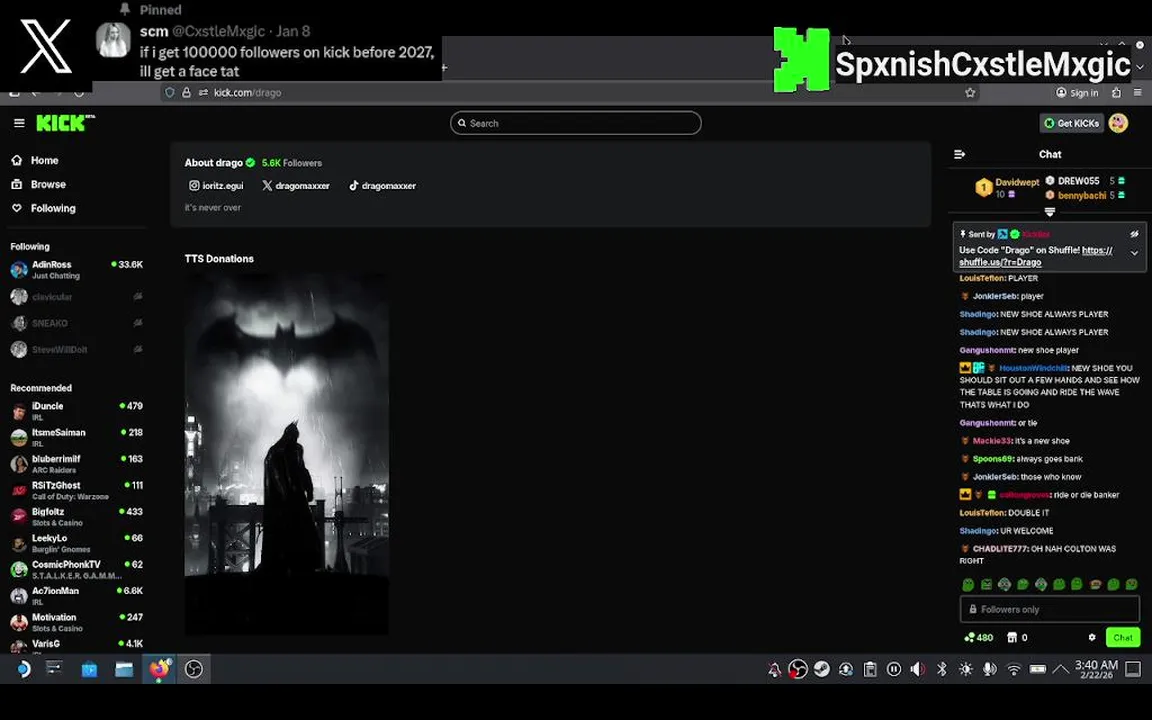Viewport: 1152px width, 720px height.
Task: Click the Batman TTS Donations image
Action: (x=287, y=454)
